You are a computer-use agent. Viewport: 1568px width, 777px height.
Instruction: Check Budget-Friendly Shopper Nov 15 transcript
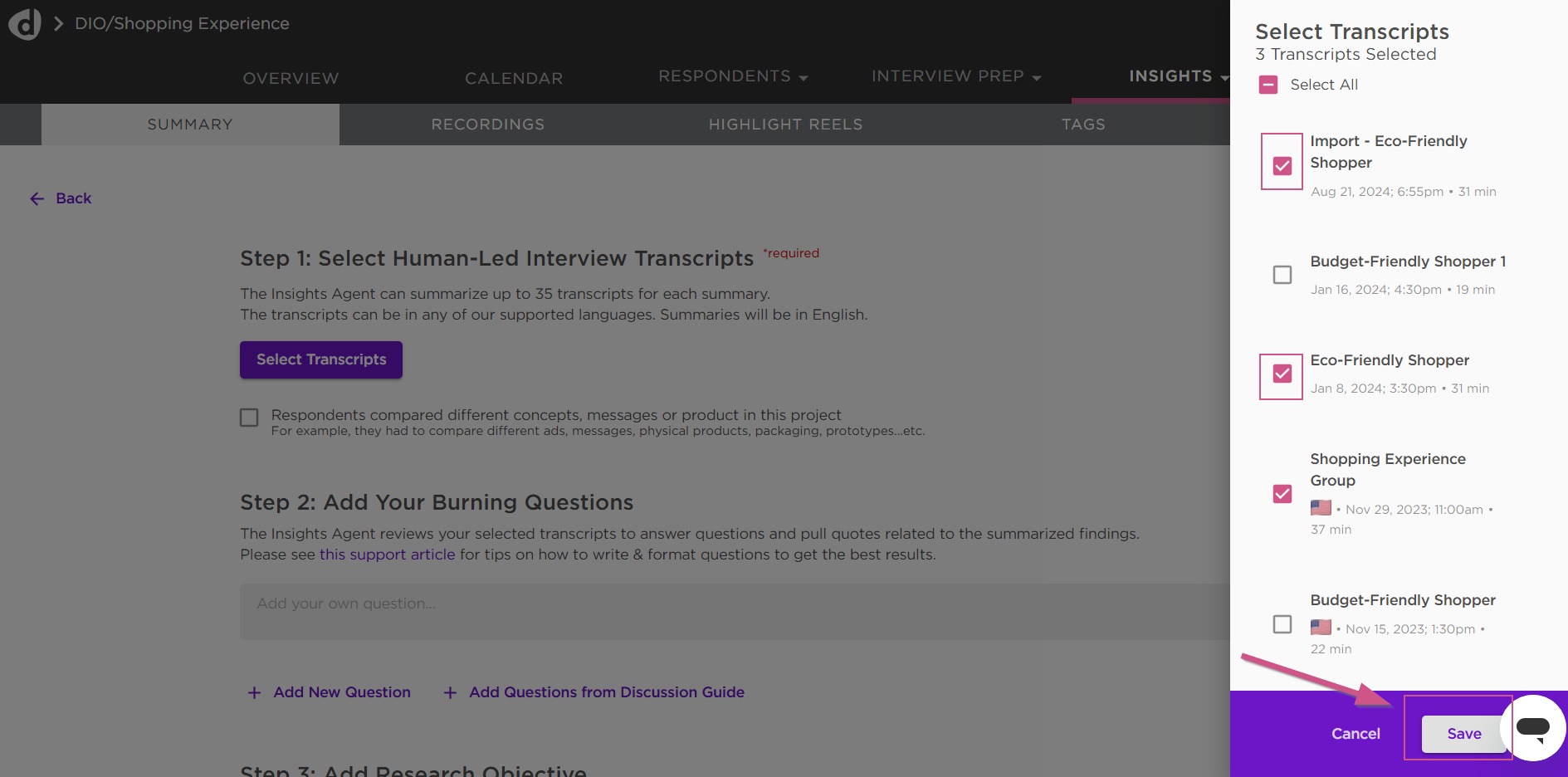[1282, 624]
